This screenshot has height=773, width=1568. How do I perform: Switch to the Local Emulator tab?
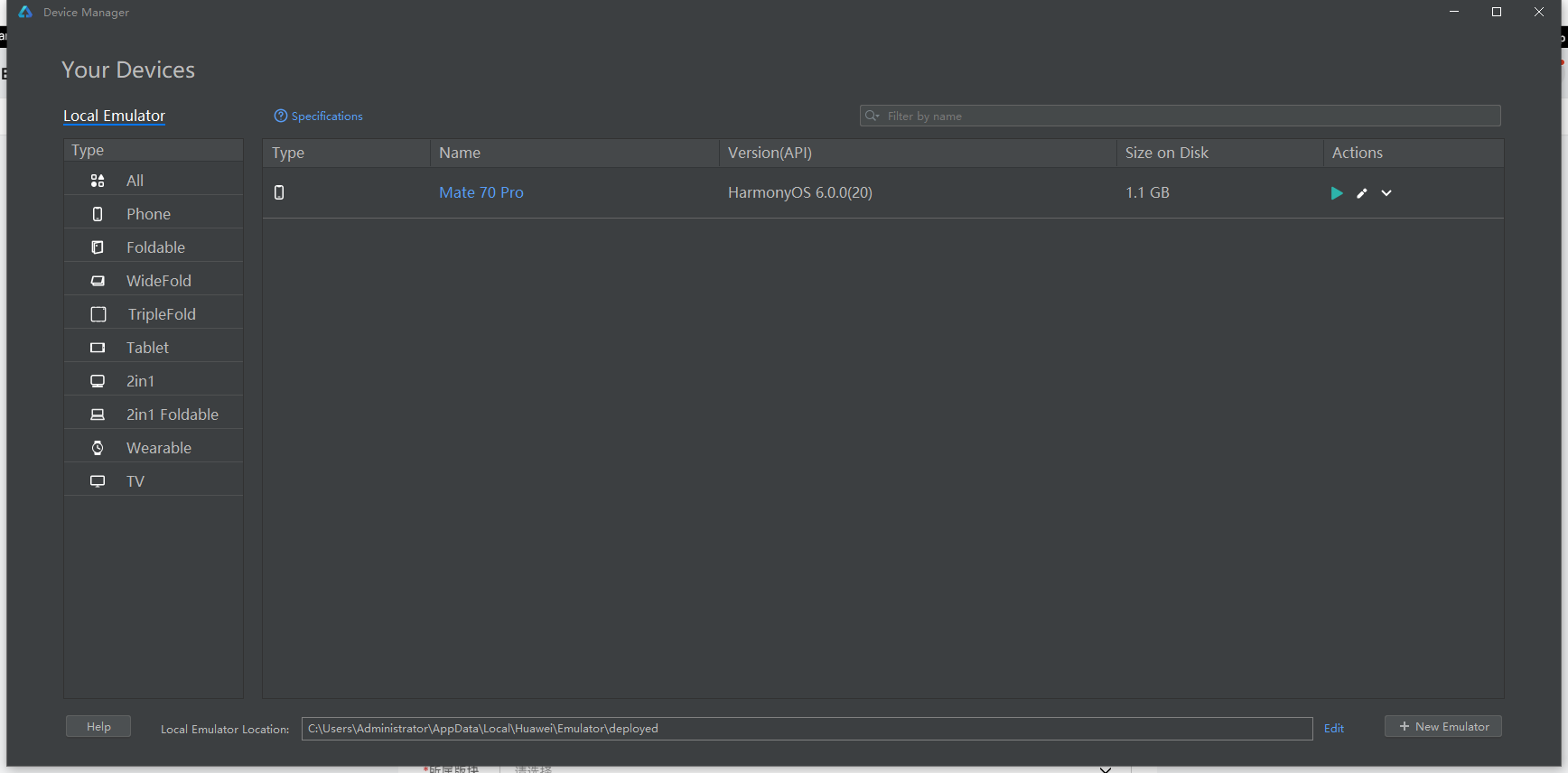click(x=114, y=116)
